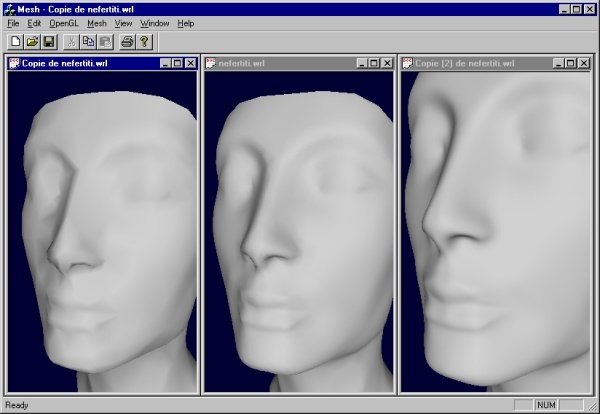This screenshot has height=414, width=600.
Task: Open a file with the Open folder icon
Action: click(33, 42)
